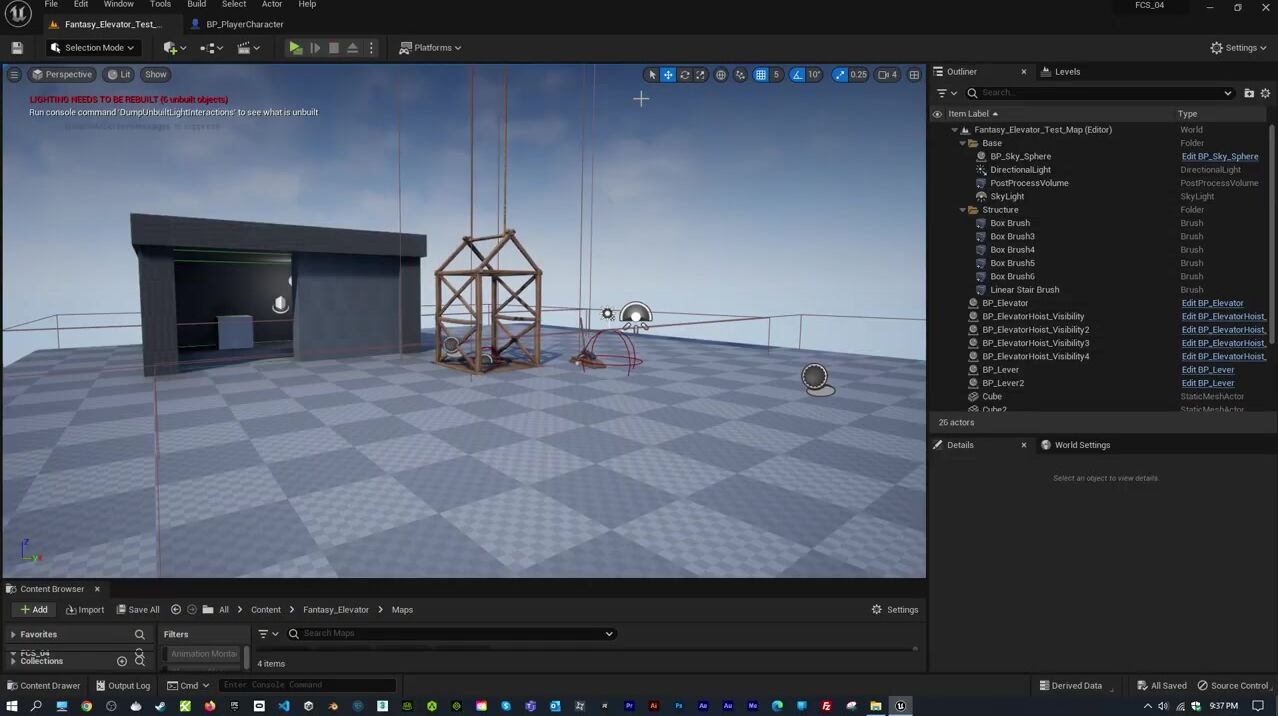The width and height of the screenshot is (1278, 716).
Task: Click the Import button in Content Browser
Action: (x=85, y=610)
